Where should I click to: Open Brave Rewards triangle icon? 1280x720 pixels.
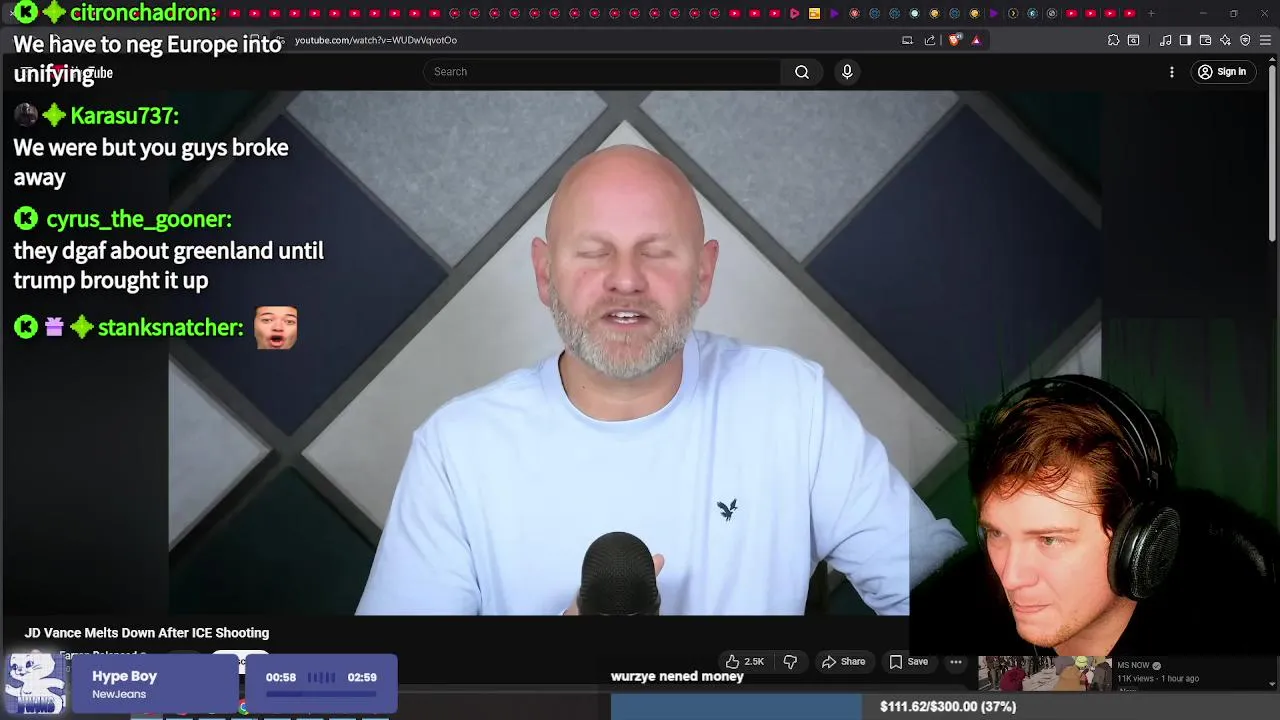976,40
